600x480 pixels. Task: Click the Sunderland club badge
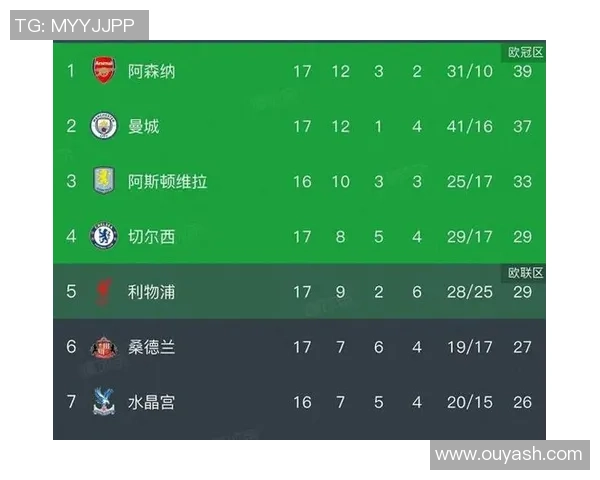pos(104,347)
